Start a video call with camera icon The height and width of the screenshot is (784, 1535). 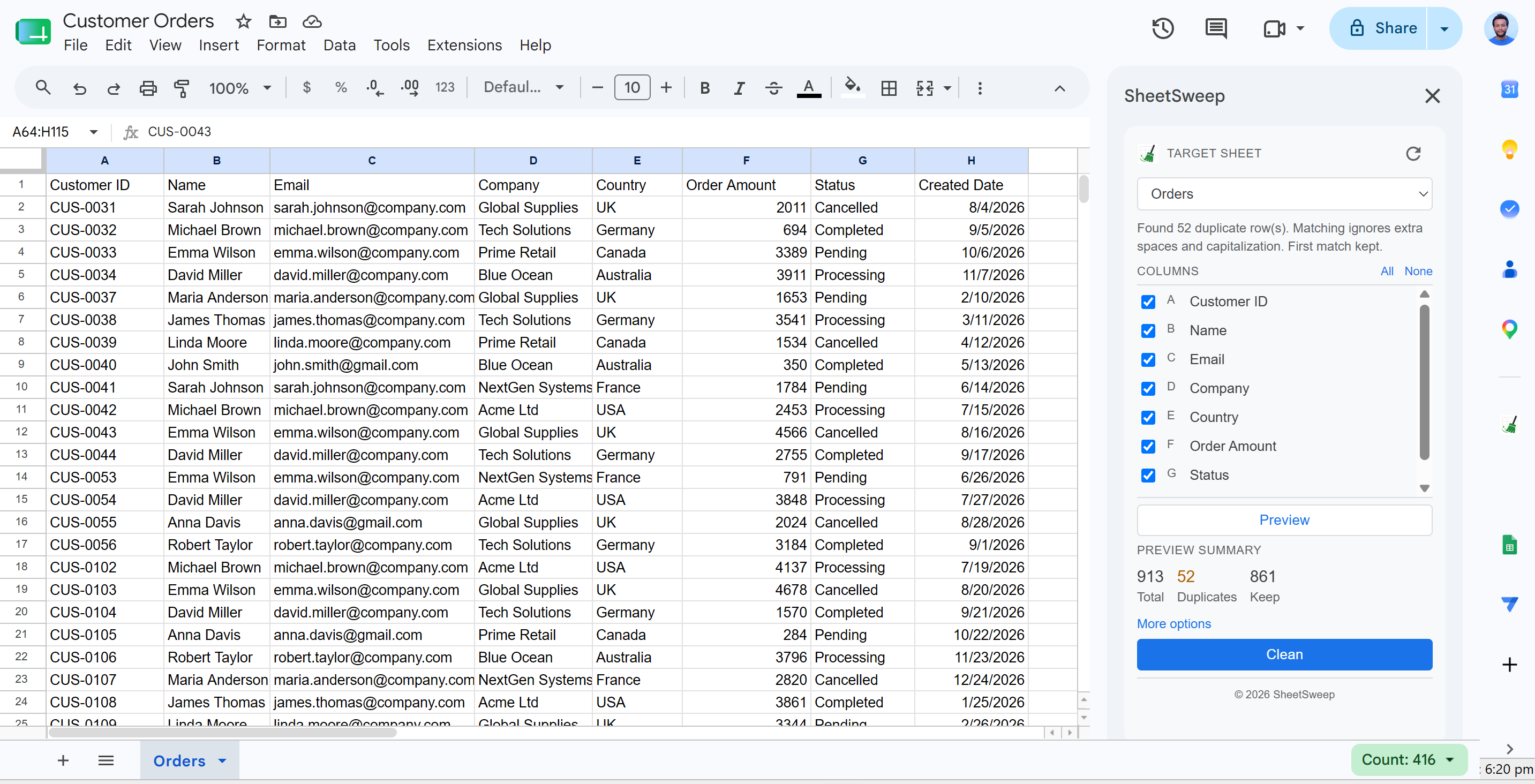[1274, 28]
